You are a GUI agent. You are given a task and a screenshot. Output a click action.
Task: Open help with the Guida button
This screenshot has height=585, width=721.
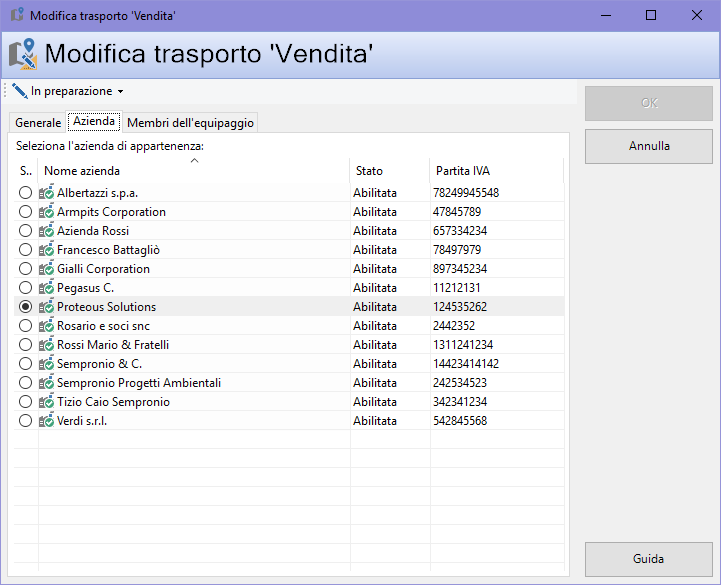649,559
